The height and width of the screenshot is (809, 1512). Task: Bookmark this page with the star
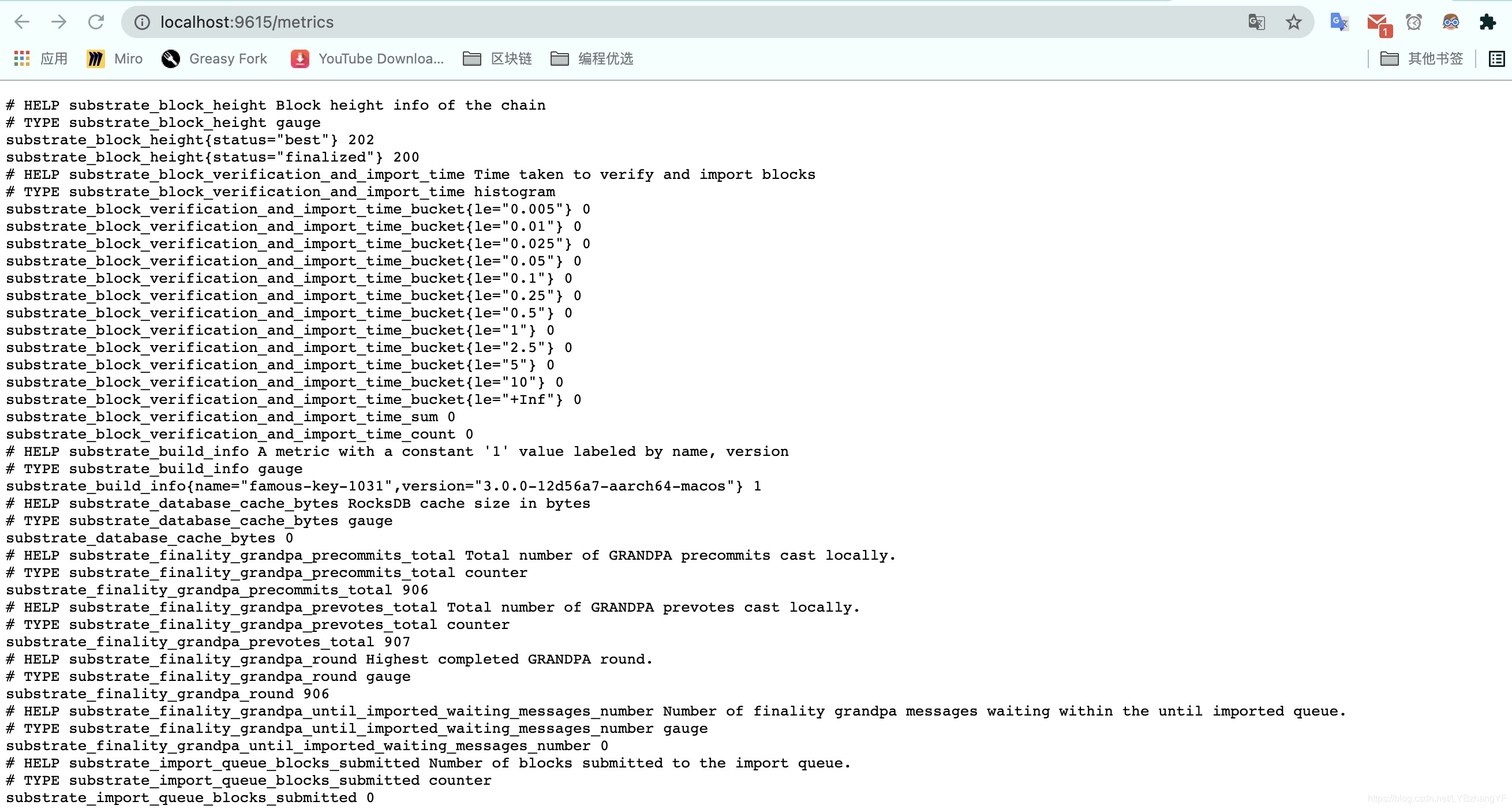pos(1294,23)
